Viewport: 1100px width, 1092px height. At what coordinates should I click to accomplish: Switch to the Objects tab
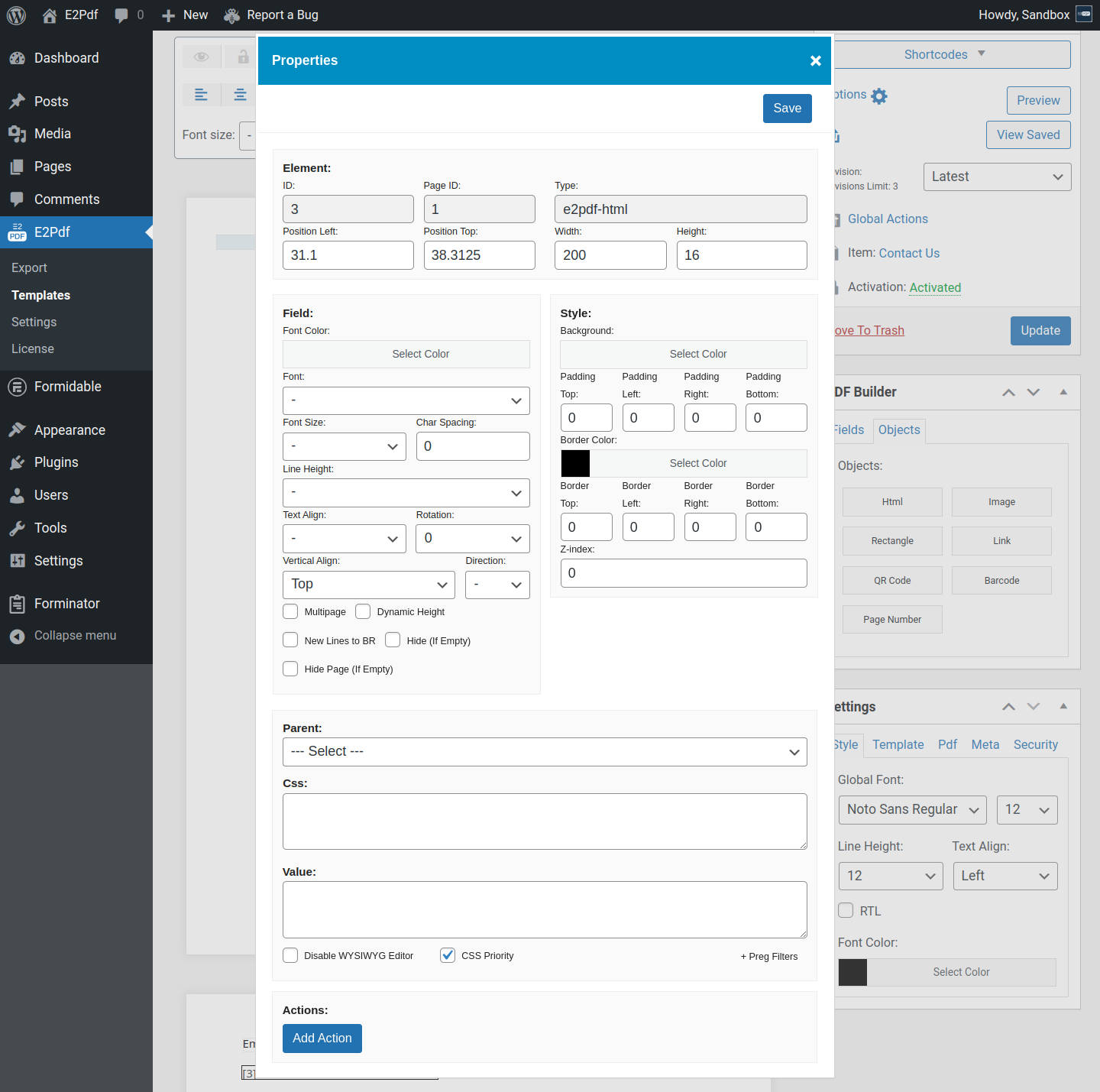tap(898, 430)
